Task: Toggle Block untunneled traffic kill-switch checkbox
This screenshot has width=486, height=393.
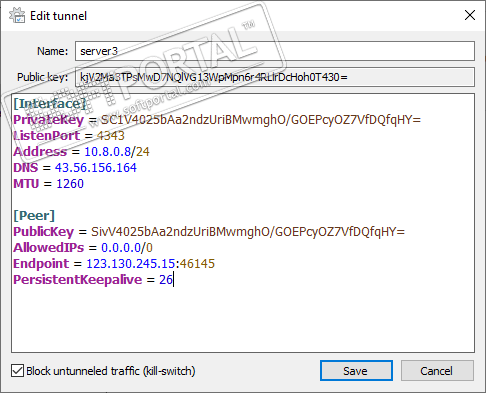Action: point(17,371)
